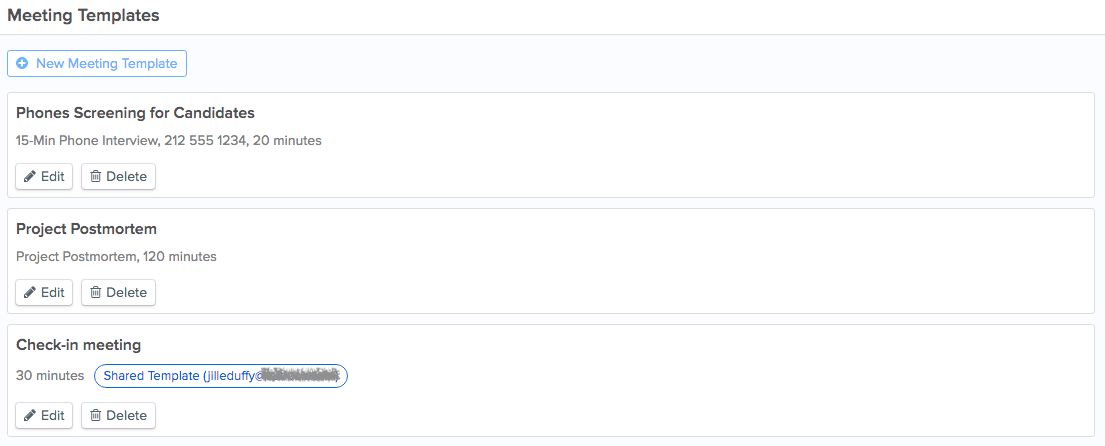Select the 212 555 1234 phone number
The width and height of the screenshot is (1105, 446).
click(209, 141)
